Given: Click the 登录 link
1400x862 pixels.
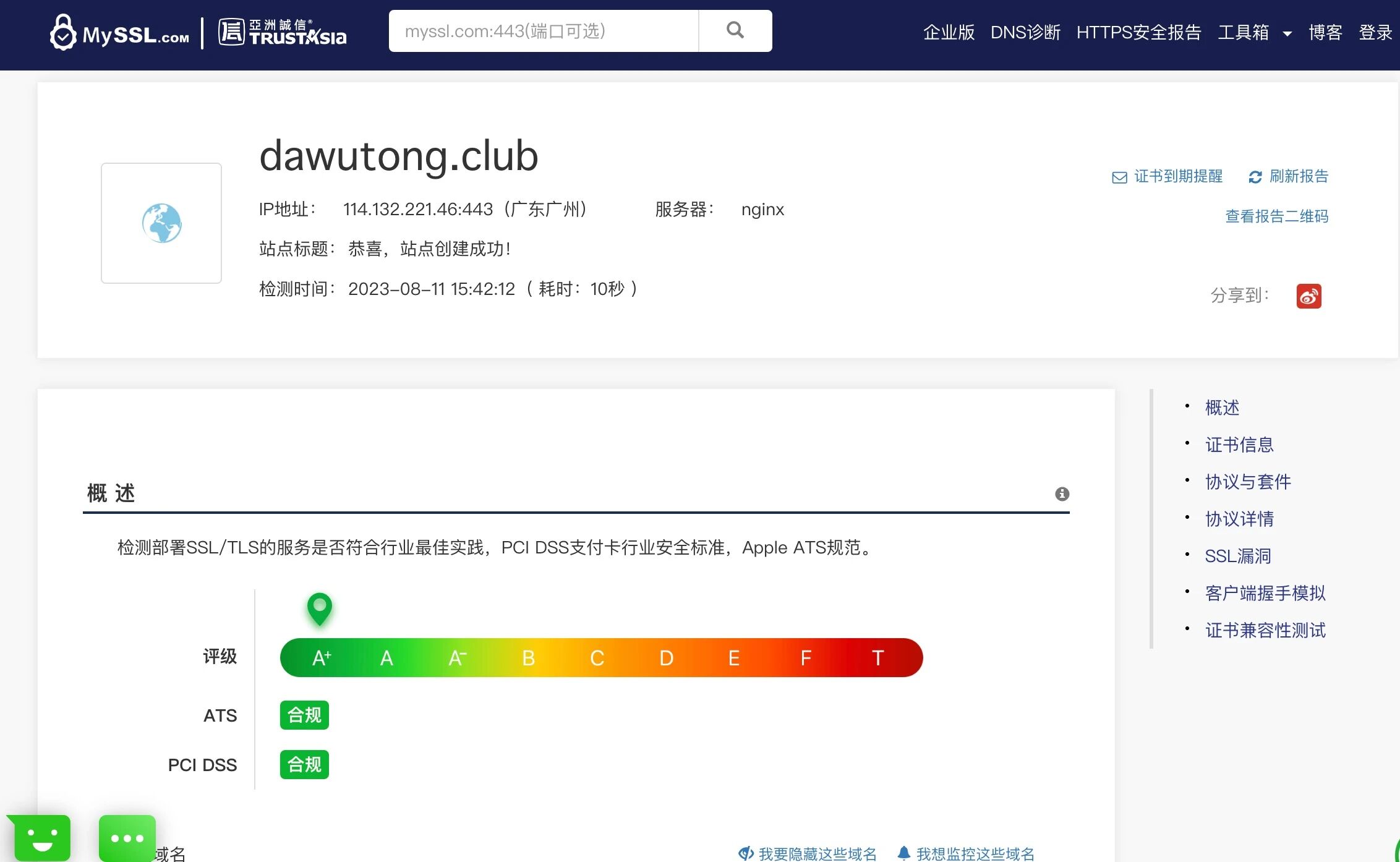Looking at the screenshot, I should [x=1375, y=32].
